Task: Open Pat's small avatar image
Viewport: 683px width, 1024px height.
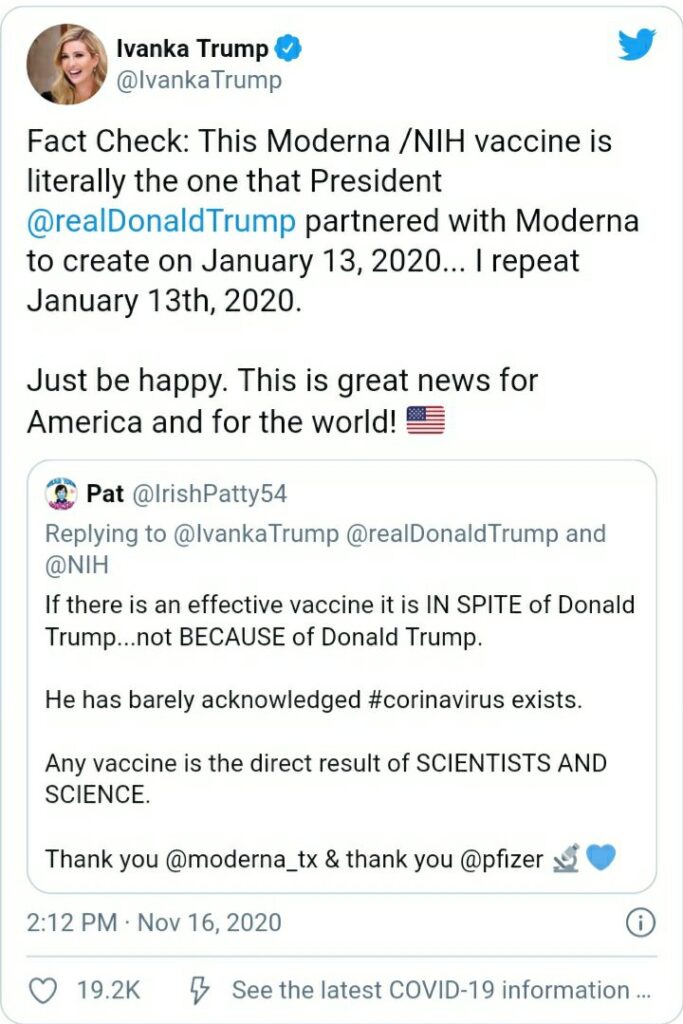Action: pos(62,494)
